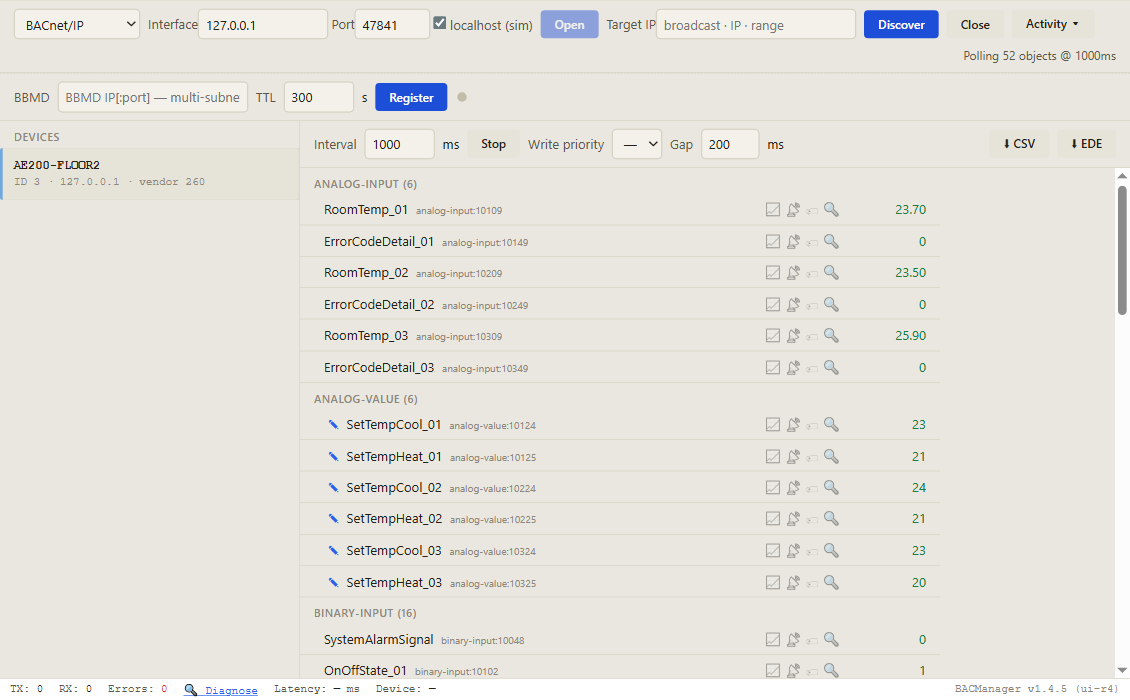The width and height of the screenshot is (1130, 700).
Task: Click the pencil icon beside SetTempCool_03
Action: (x=333, y=550)
